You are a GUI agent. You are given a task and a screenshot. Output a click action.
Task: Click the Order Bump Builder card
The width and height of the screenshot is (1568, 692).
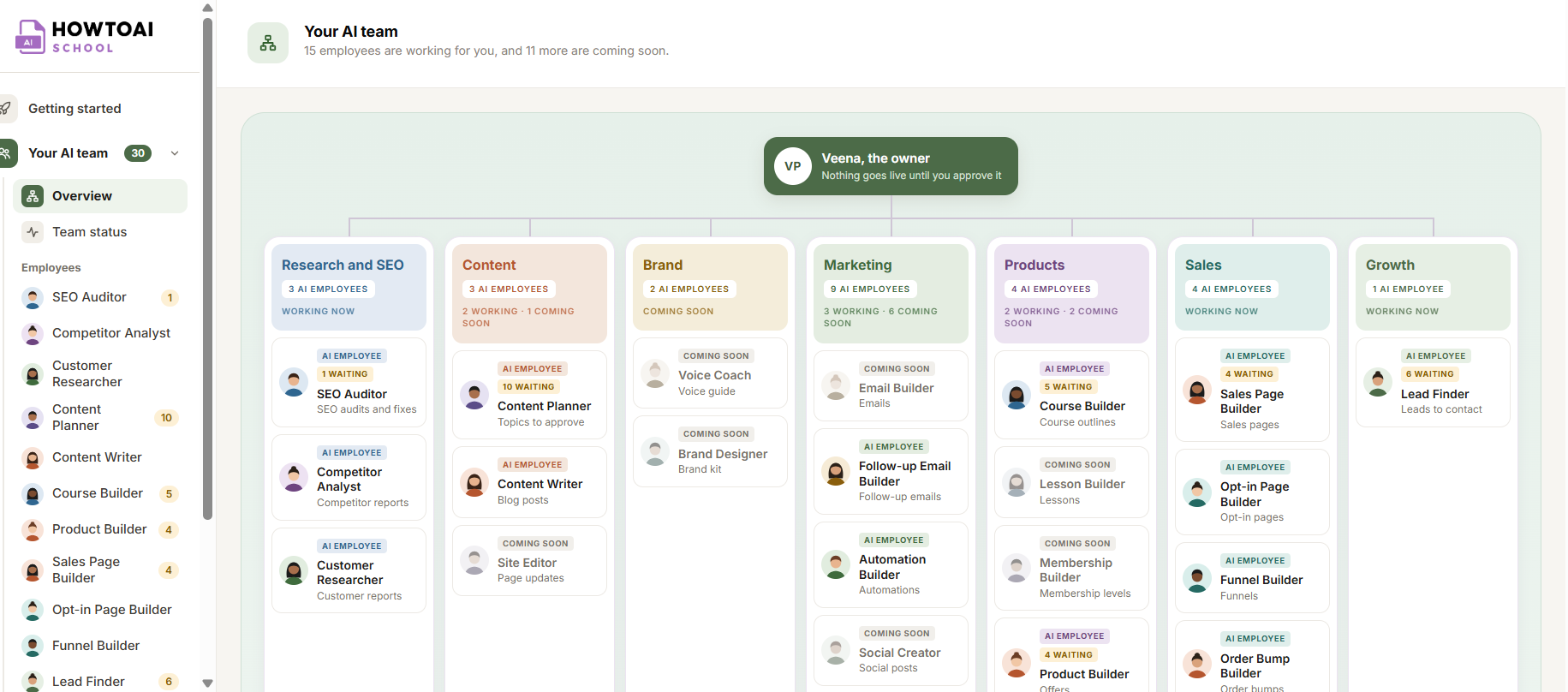1252,656
